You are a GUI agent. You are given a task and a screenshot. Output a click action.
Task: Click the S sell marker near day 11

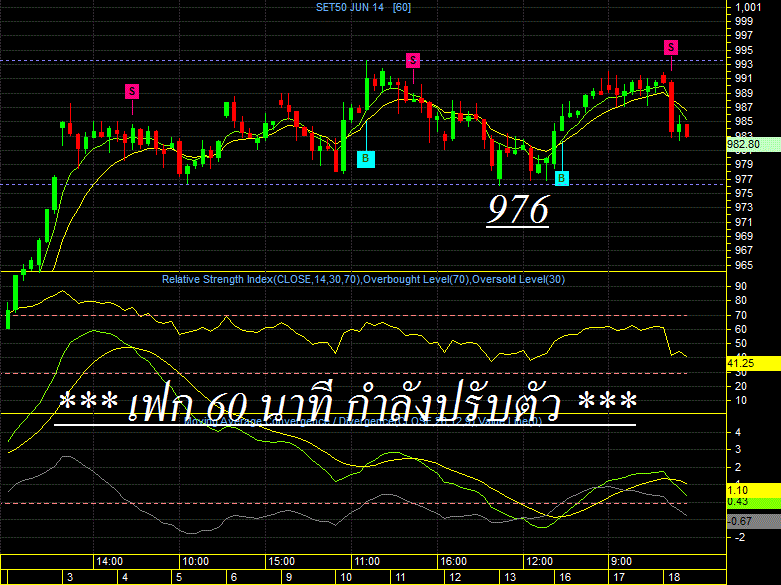[413, 60]
